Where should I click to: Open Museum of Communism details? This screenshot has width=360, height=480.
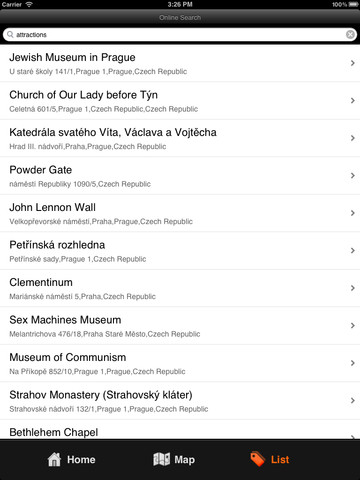tap(180, 363)
